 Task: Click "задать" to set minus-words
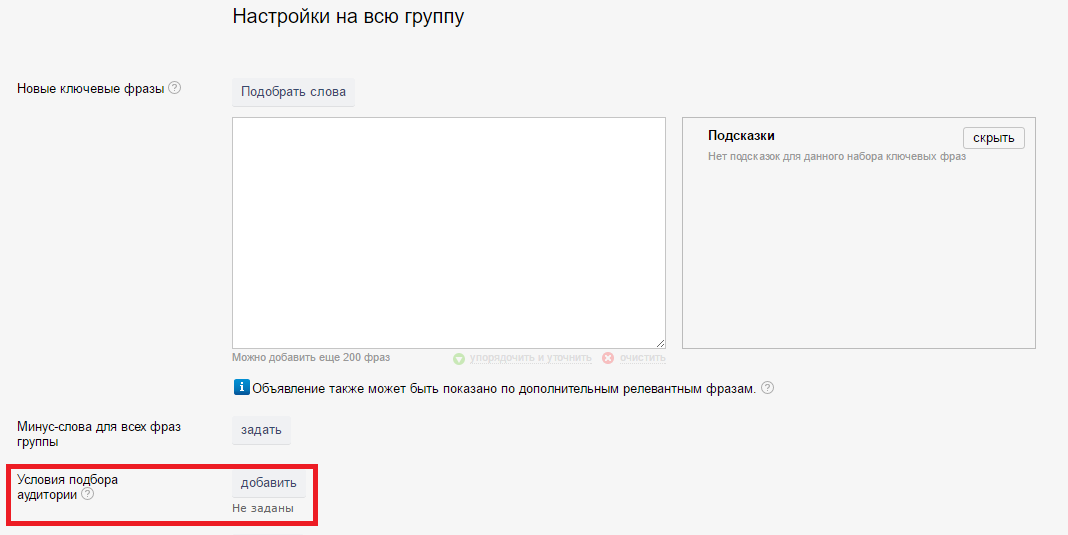[x=261, y=430]
